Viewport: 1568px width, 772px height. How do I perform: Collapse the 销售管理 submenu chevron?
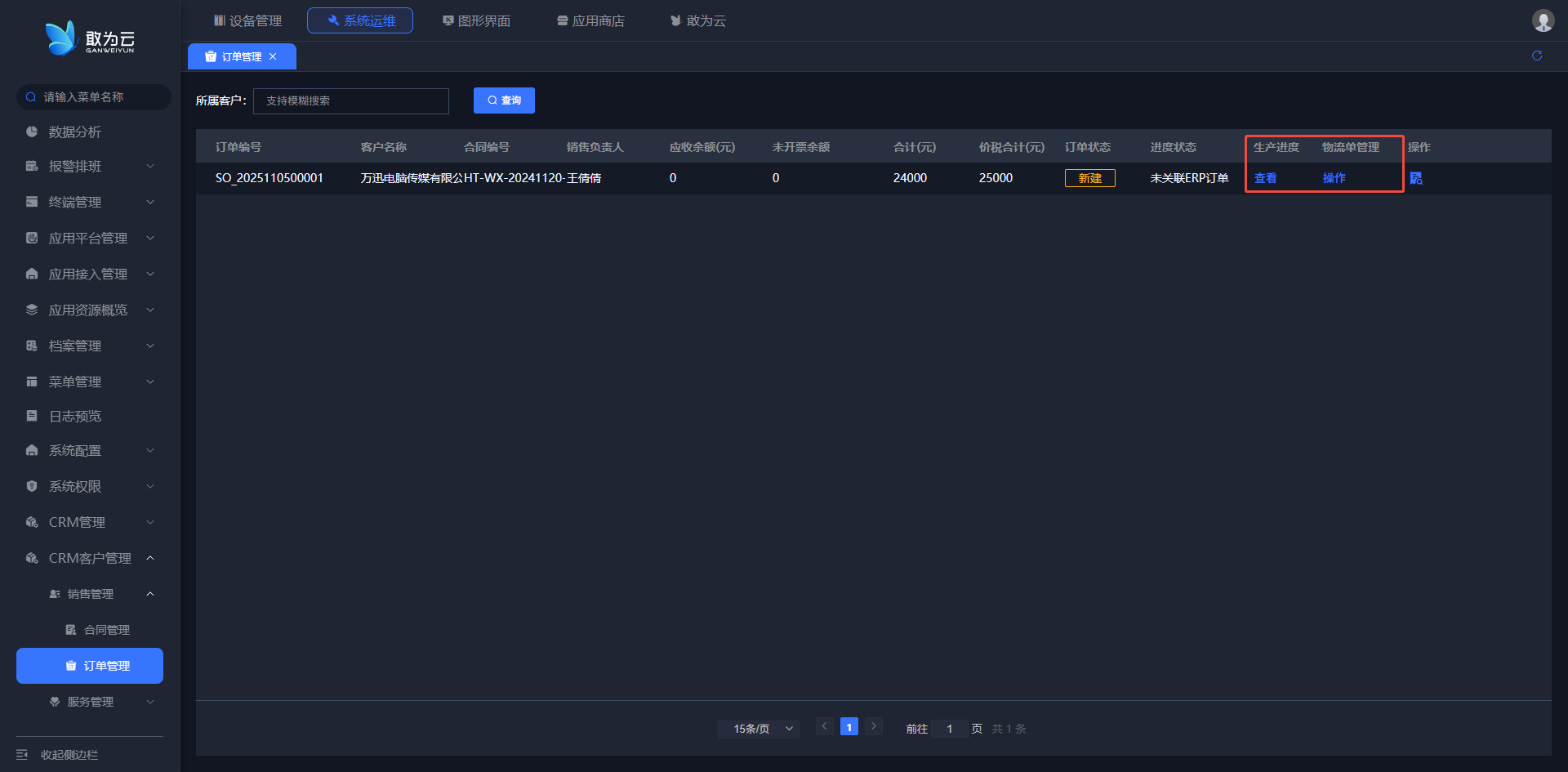[150, 594]
